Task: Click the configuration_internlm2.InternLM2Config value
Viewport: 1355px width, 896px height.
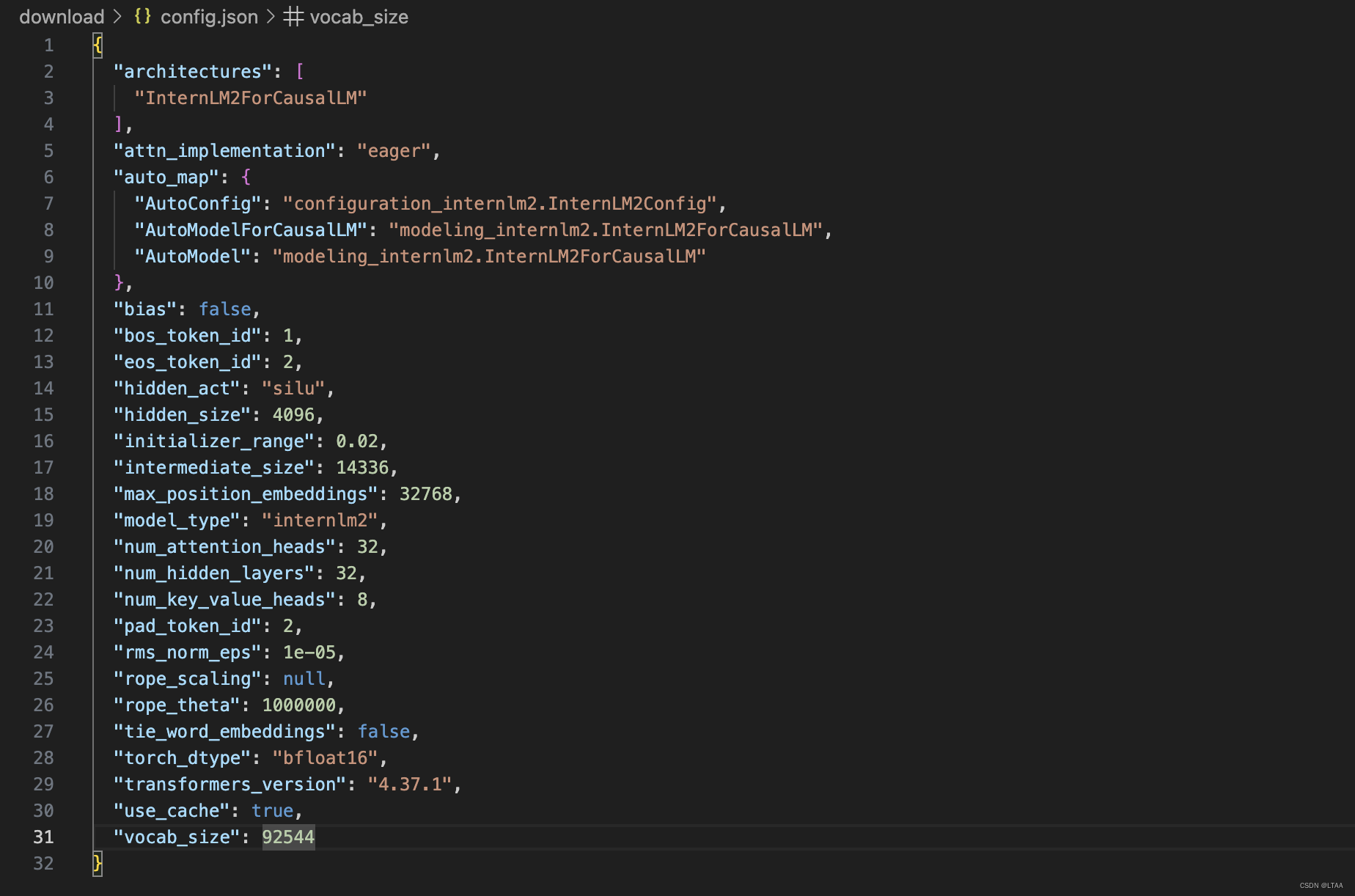Action: (500, 204)
